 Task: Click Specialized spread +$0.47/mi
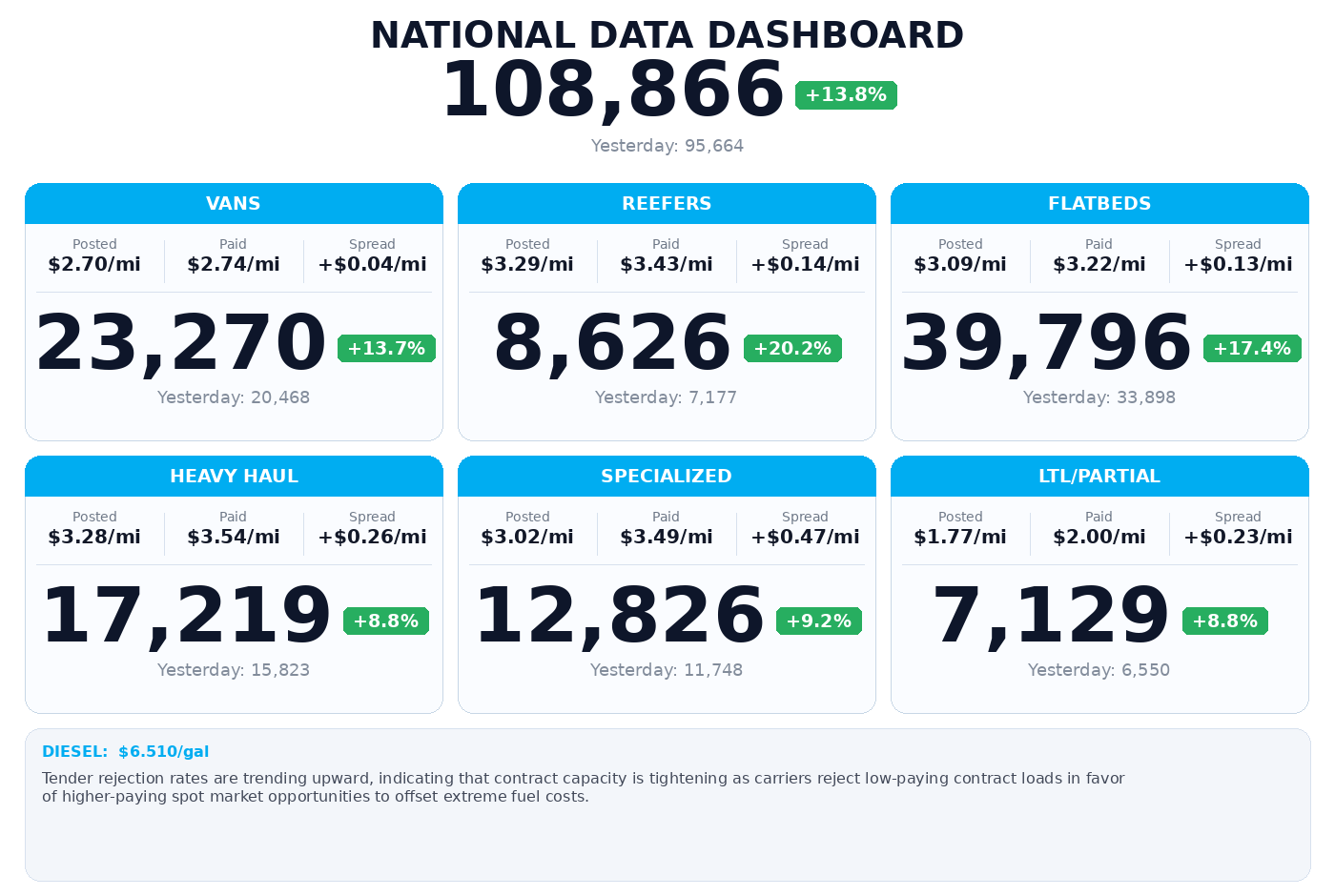click(805, 538)
